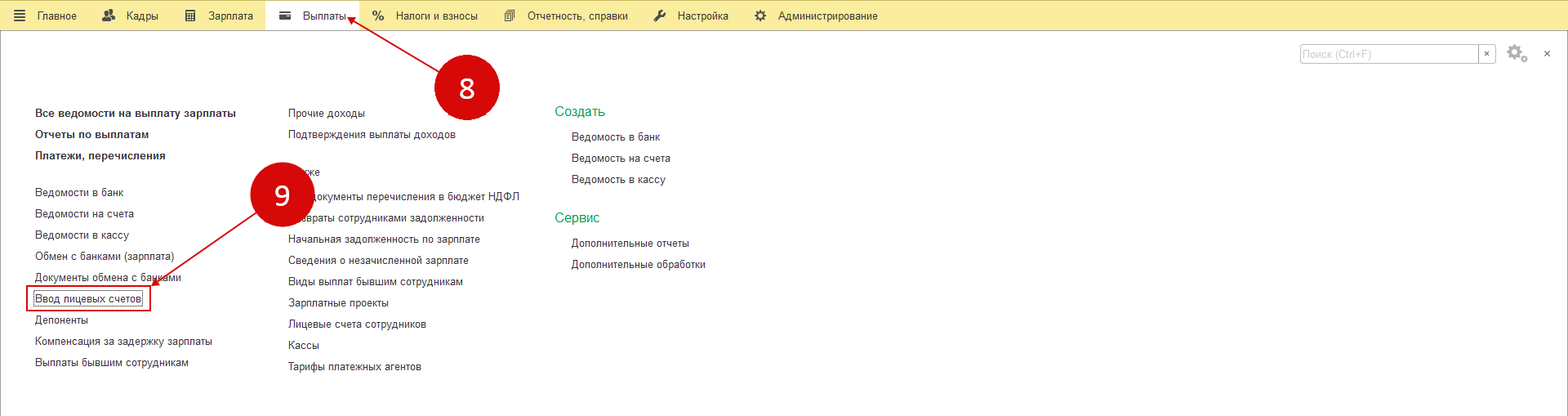Create a new Ведомость в банк
This screenshot has height=416, width=1568.
[x=616, y=137]
